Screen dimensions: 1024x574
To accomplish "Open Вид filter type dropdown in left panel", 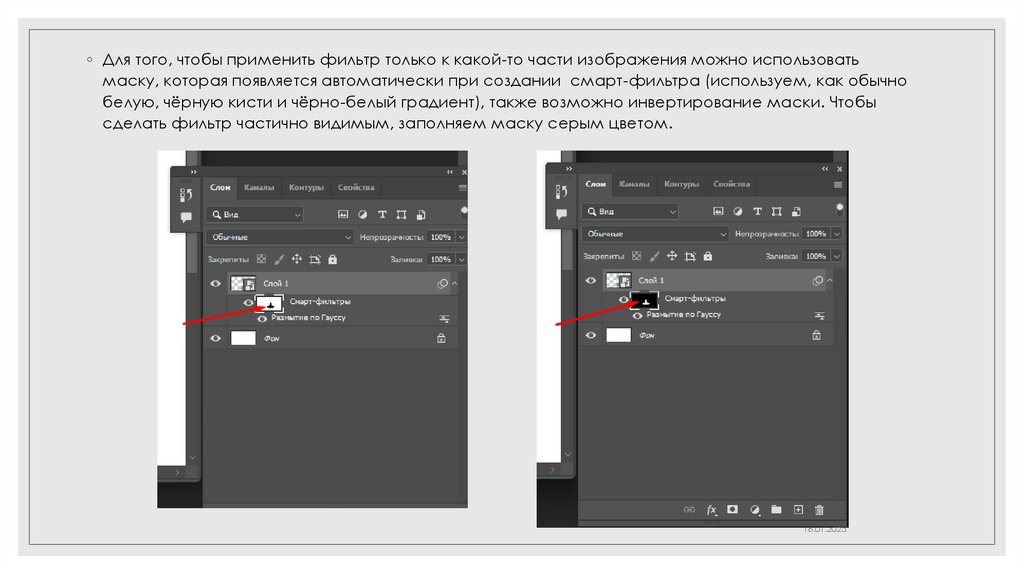I will (x=255, y=214).
